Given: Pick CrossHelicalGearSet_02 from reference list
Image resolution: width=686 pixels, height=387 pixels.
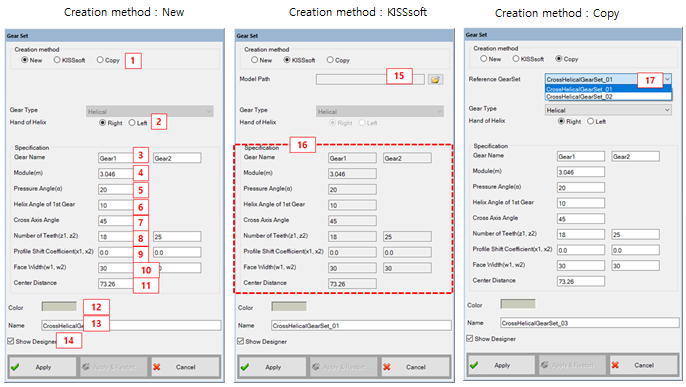Looking at the screenshot, I should [x=608, y=97].
